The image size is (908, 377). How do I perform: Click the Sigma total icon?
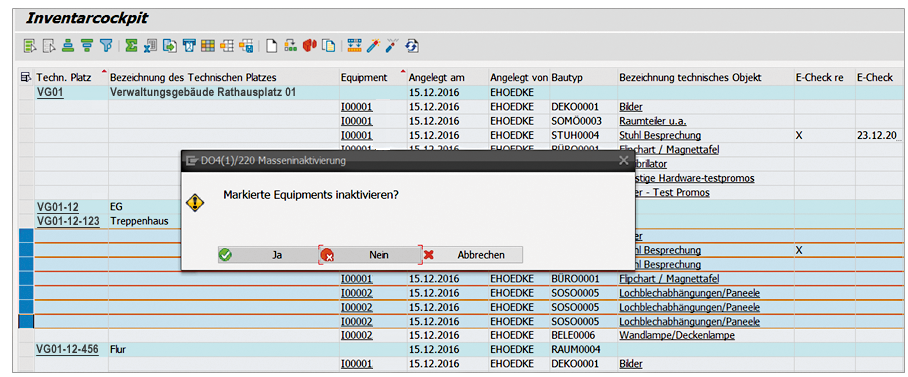coord(131,46)
